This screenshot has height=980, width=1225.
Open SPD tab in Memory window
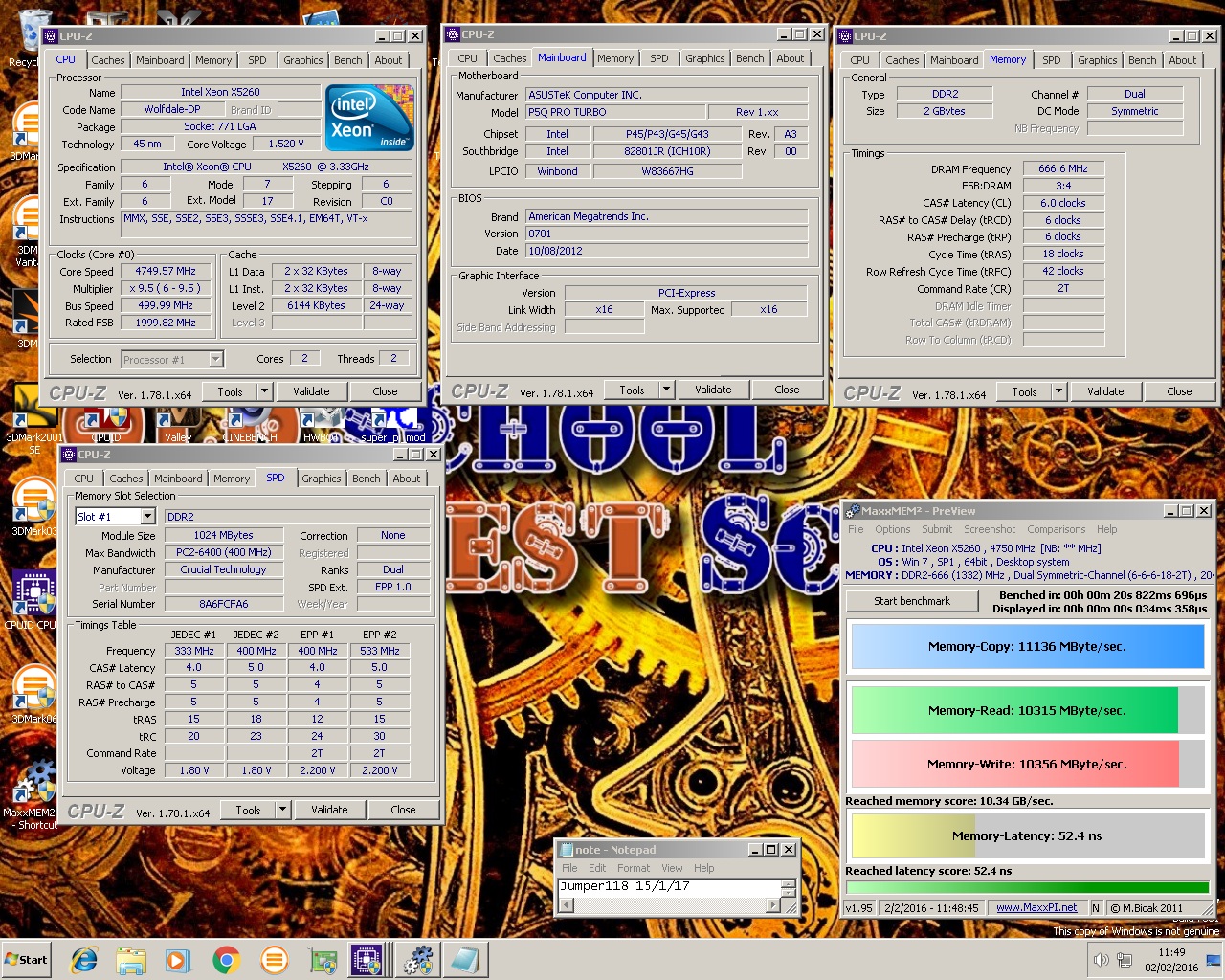point(1052,60)
